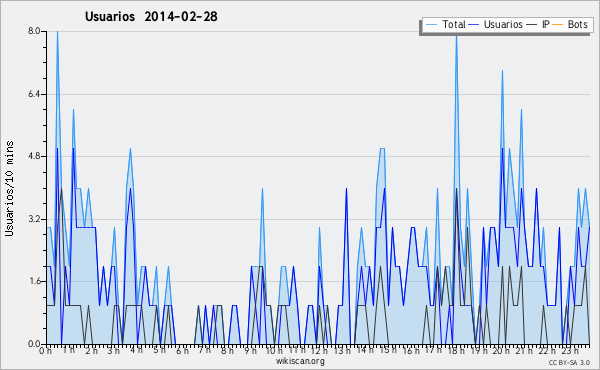Click the '18 h' x-axis label
600x370 pixels.
(456, 350)
